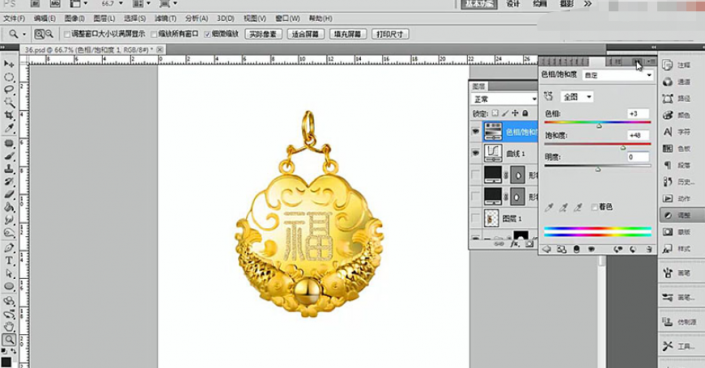The height and width of the screenshot is (368, 705).
Task: Toggle 缩放所有窗口 checkbox
Action: (x=154, y=34)
